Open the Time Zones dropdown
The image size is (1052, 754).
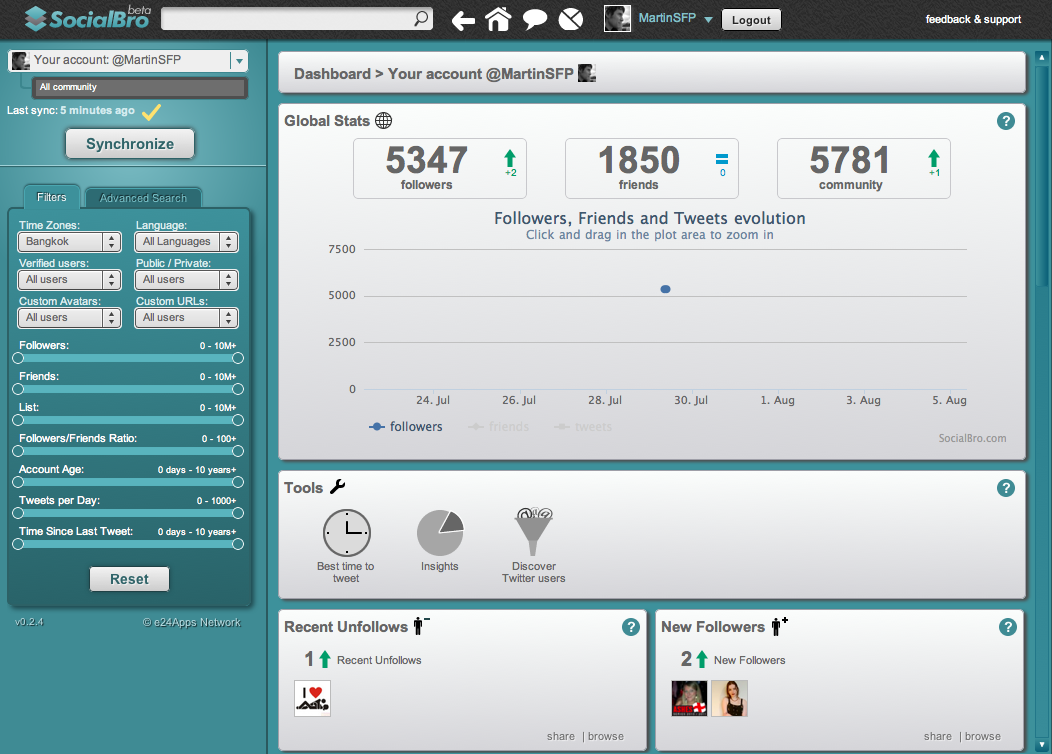pyautogui.click(x=69, y=241)
